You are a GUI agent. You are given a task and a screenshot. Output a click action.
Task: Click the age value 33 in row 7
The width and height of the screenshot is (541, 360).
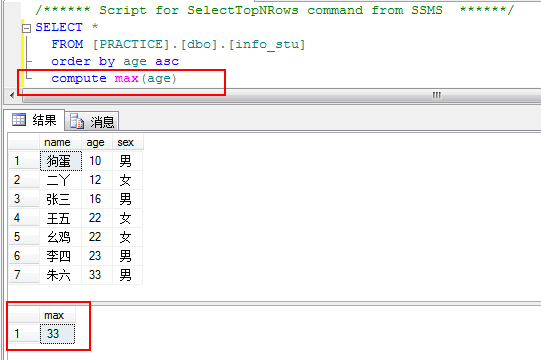97,275
